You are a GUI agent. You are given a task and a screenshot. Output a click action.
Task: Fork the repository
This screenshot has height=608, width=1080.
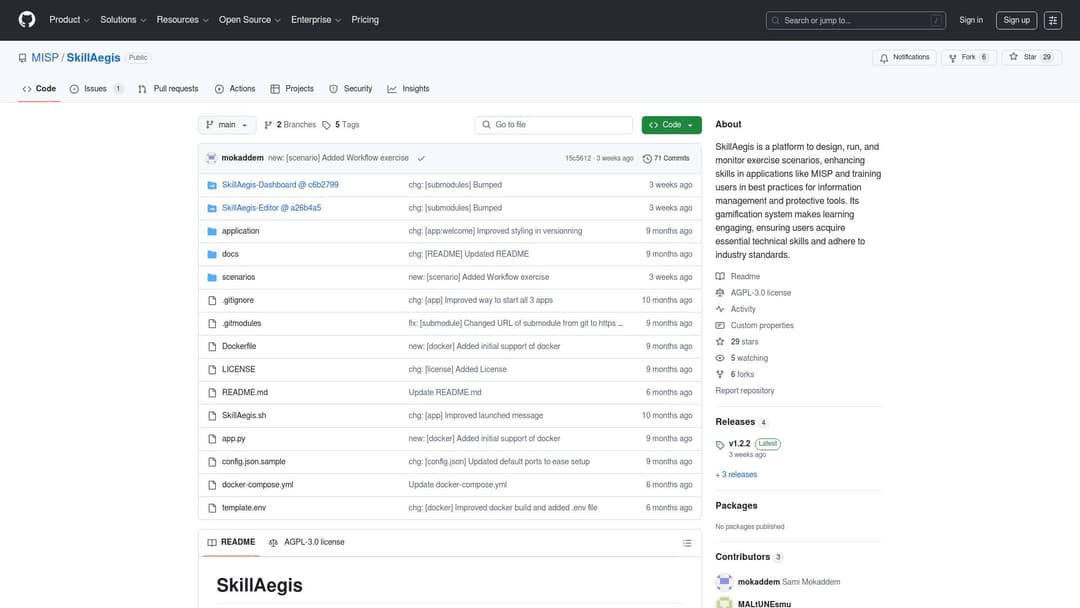(968, 58)
